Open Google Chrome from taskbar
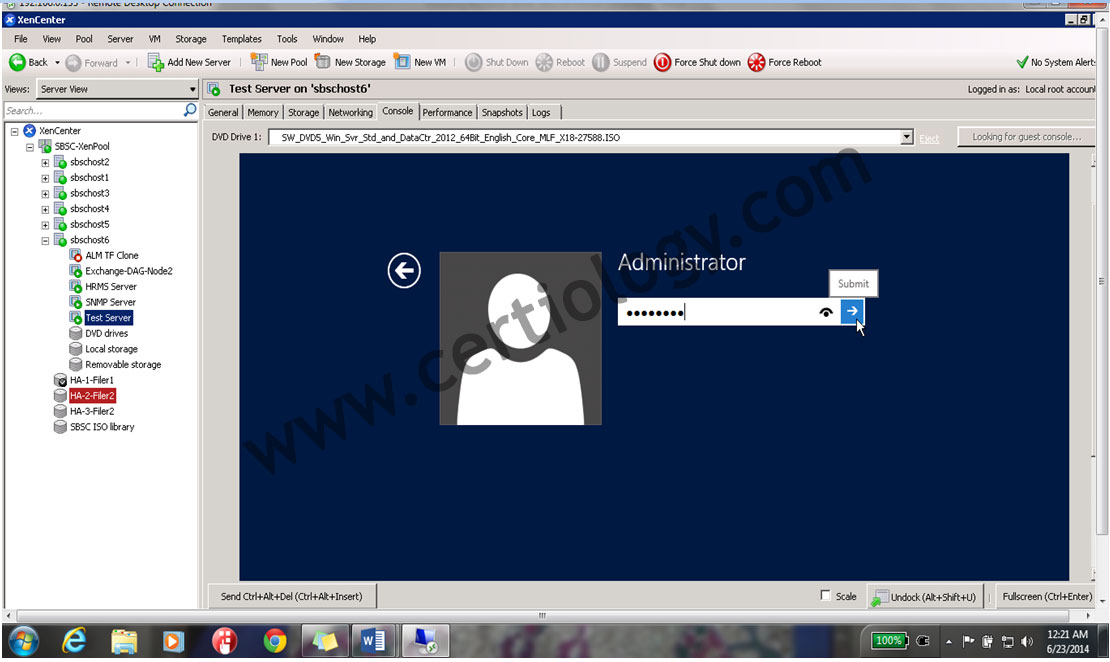 click(275, 641)
